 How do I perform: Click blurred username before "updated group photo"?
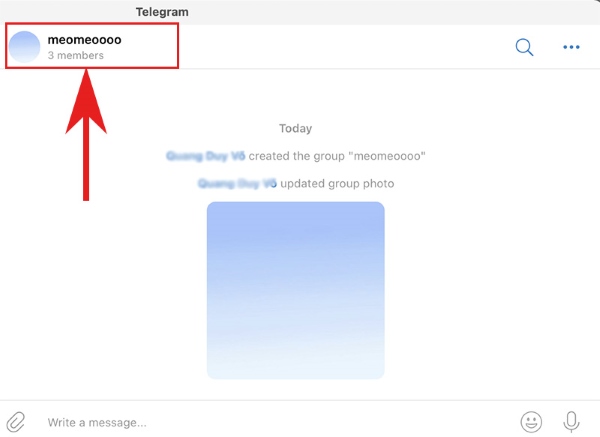(237, 184)
